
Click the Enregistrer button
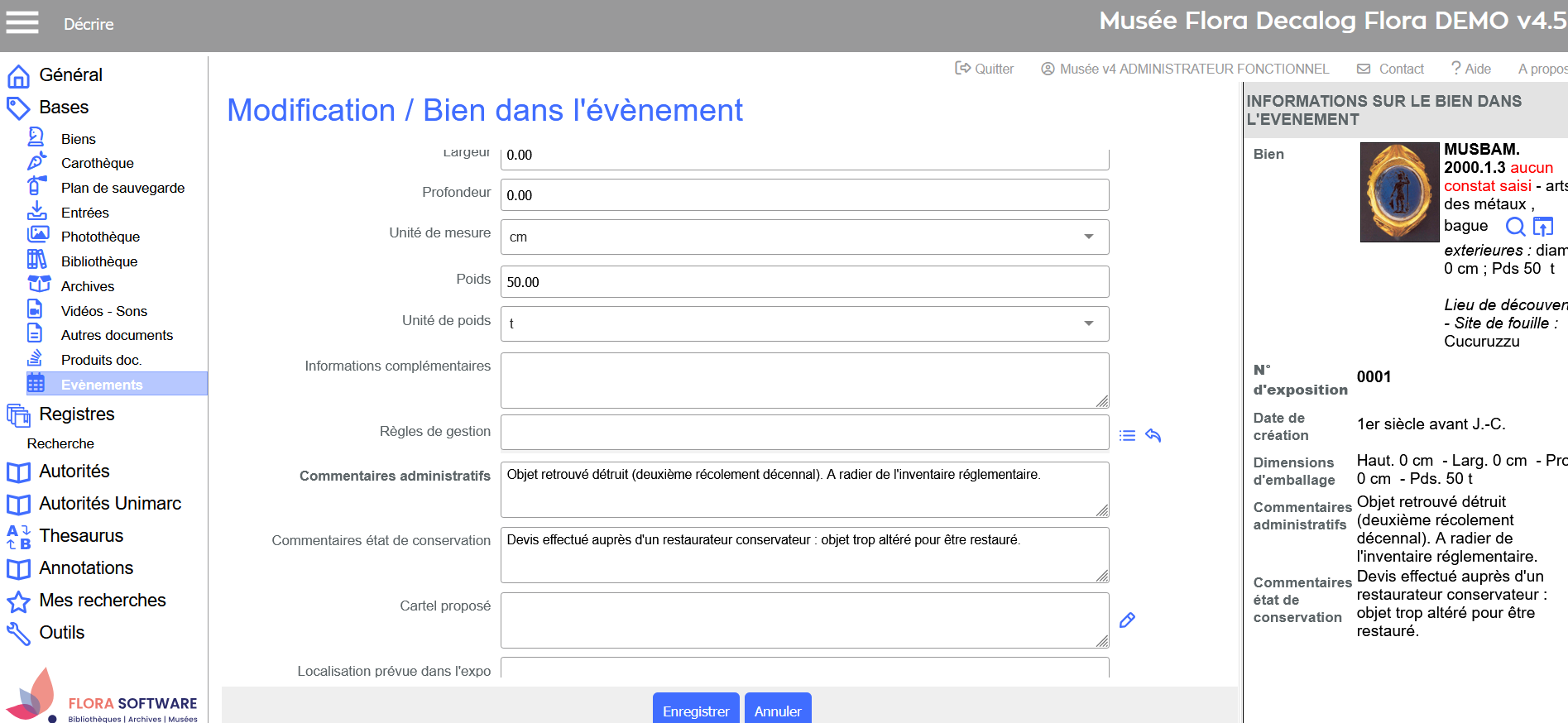[x=695, y=711]
